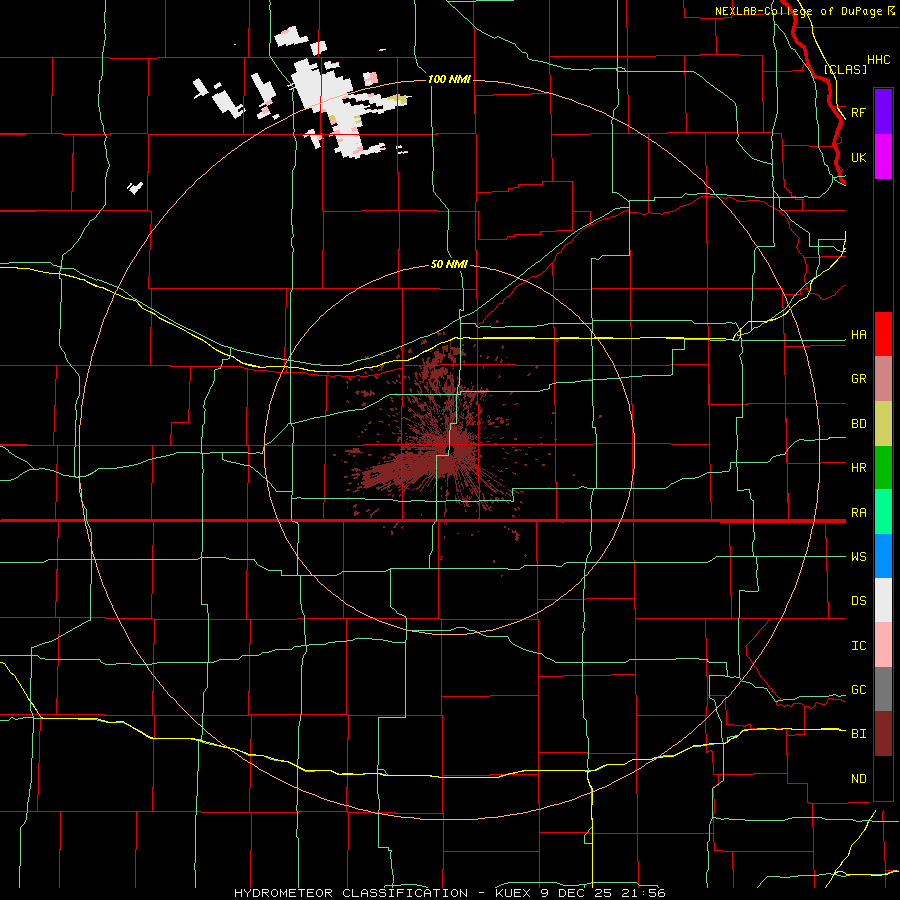Click the GC legend label

pos(859,689)
